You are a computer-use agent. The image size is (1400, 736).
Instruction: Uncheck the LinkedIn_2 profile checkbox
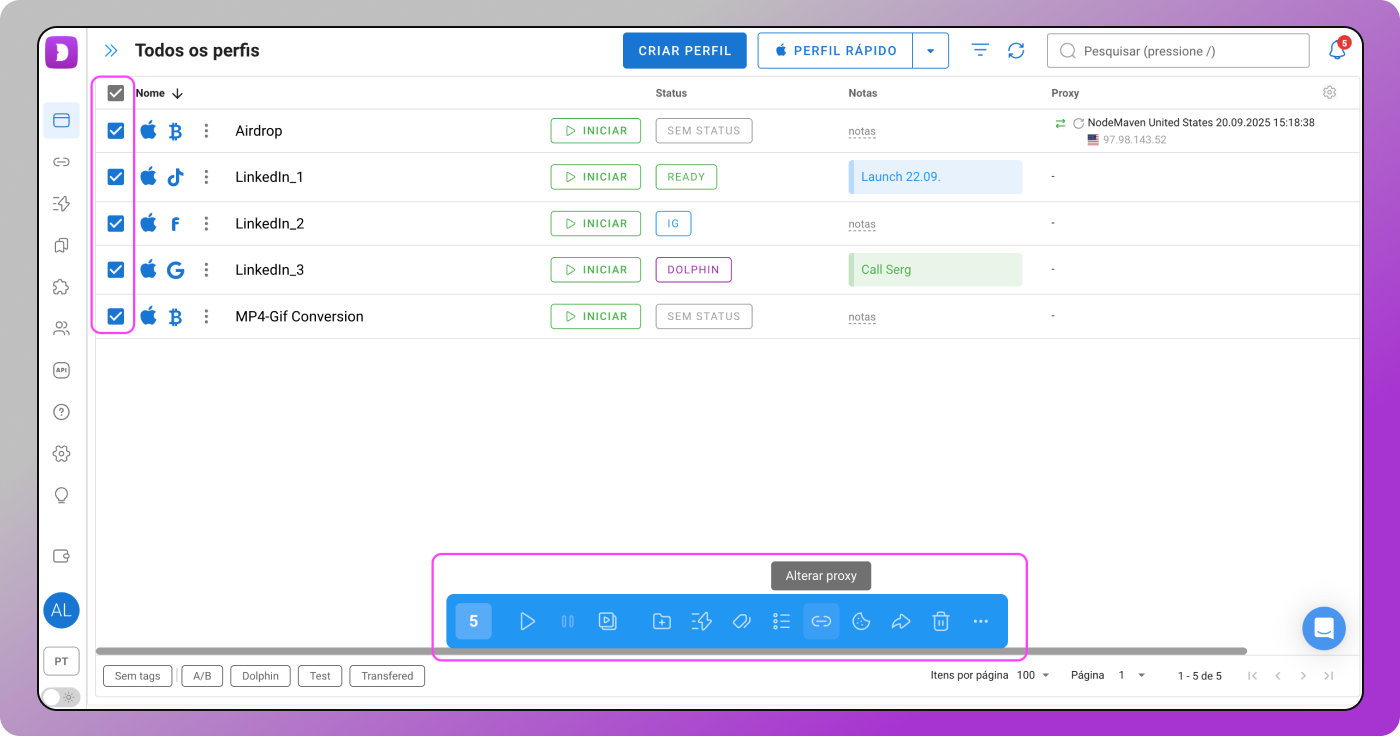pyautogui.click(x=116, y=223)
